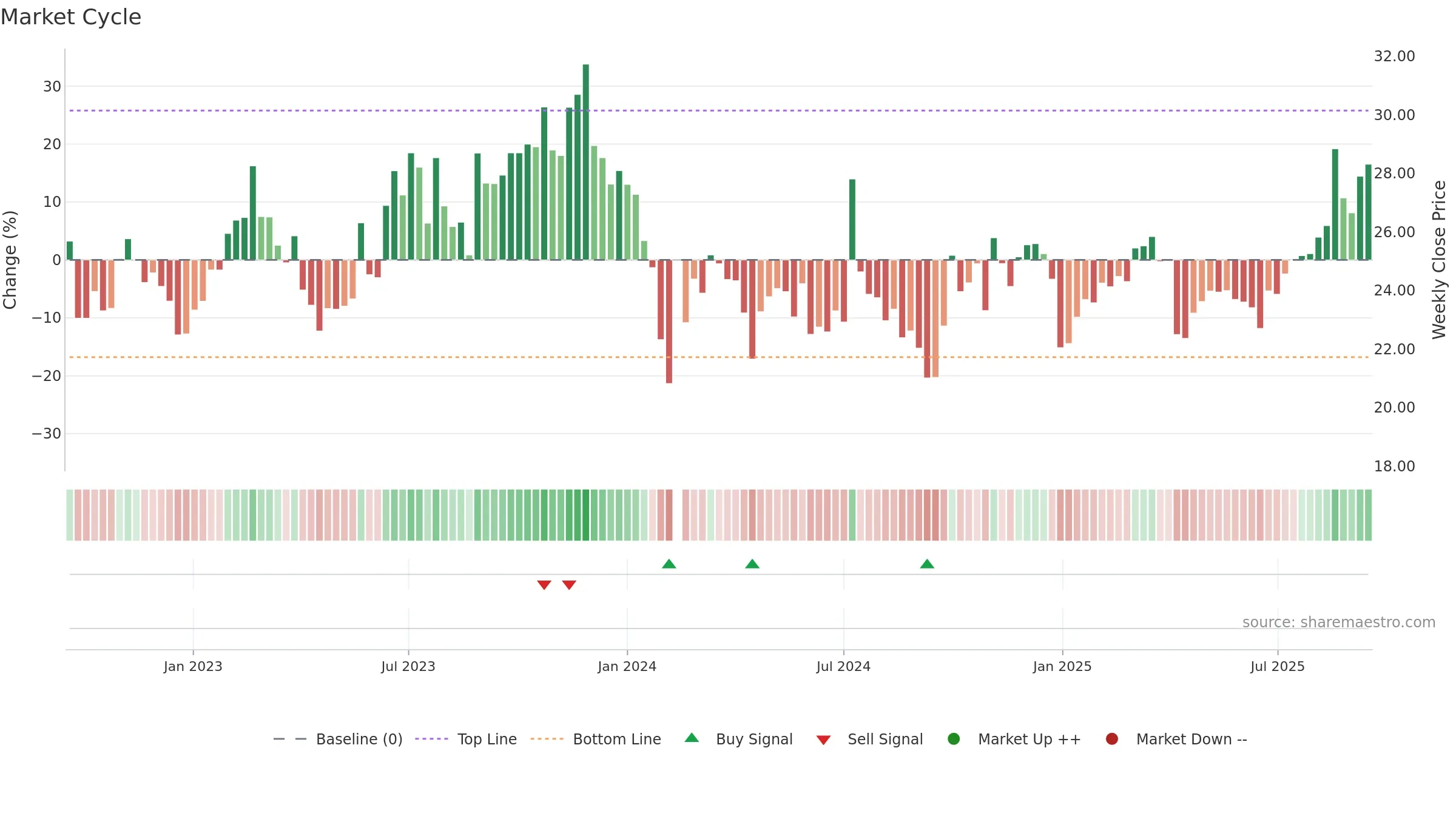
Task: Click the 24.00 price axis label
Action: click(x=1394, y=291)
